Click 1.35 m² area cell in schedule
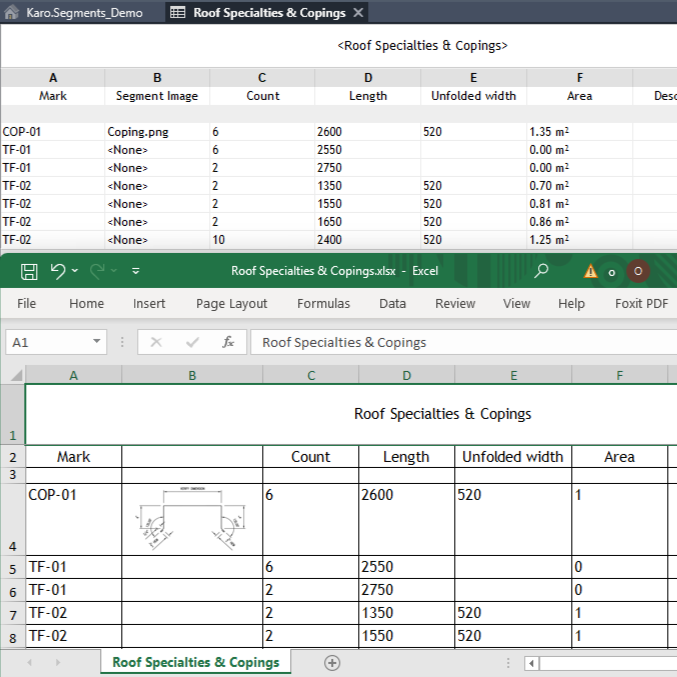 point(579,132)
